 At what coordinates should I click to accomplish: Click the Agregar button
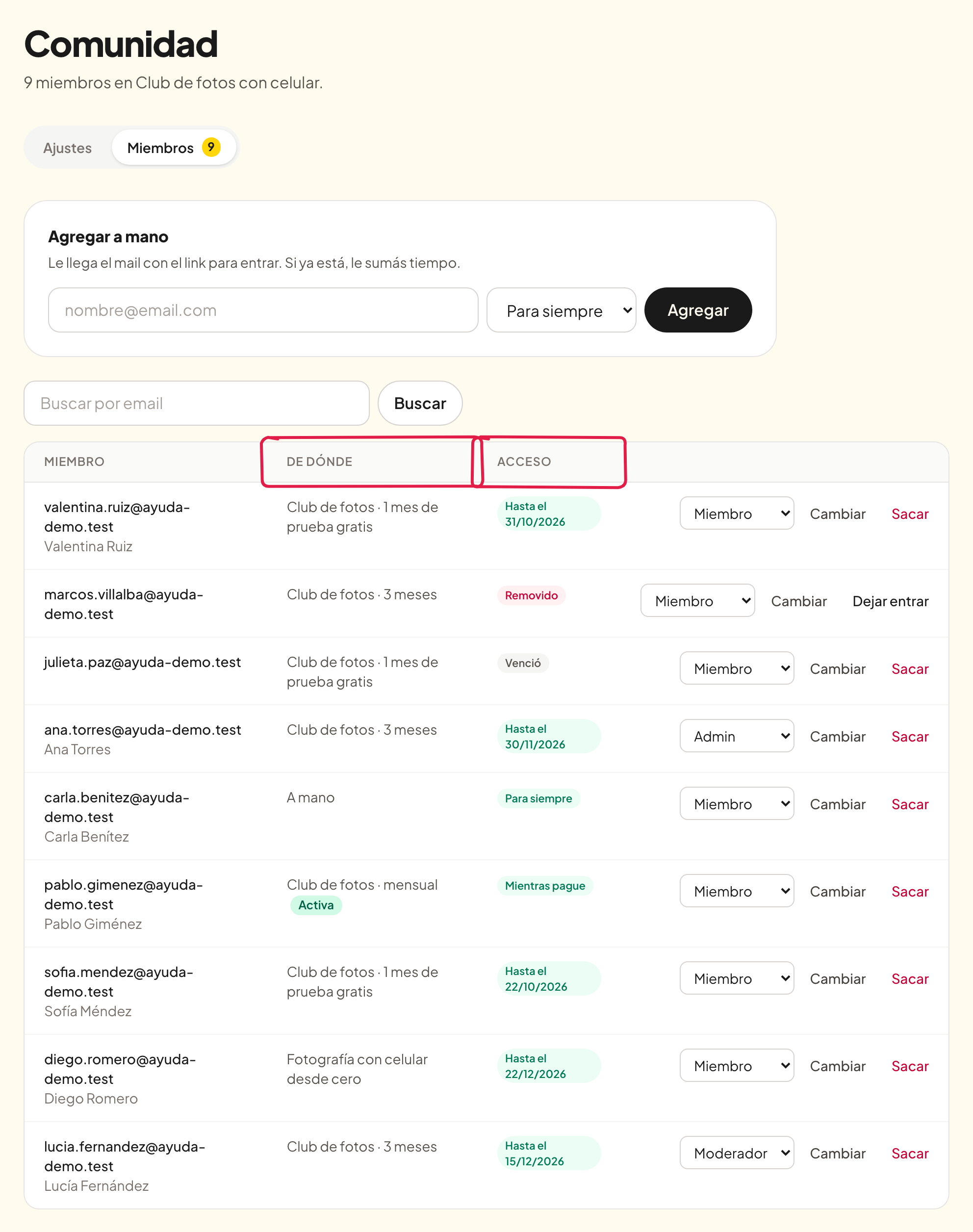click(698, 310)
